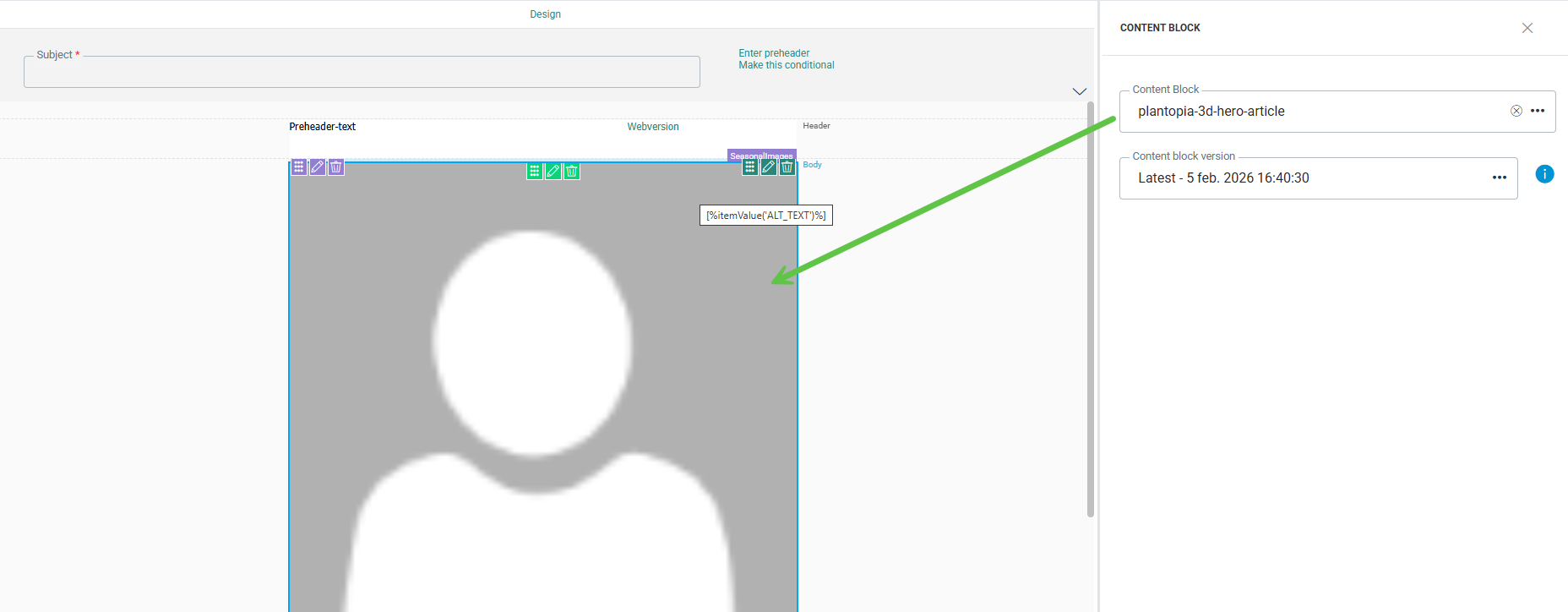Click the dark teal pencil edit icon
This screenshot has height=612, width=1568.
pyautogui.click(x=769, y=167)
